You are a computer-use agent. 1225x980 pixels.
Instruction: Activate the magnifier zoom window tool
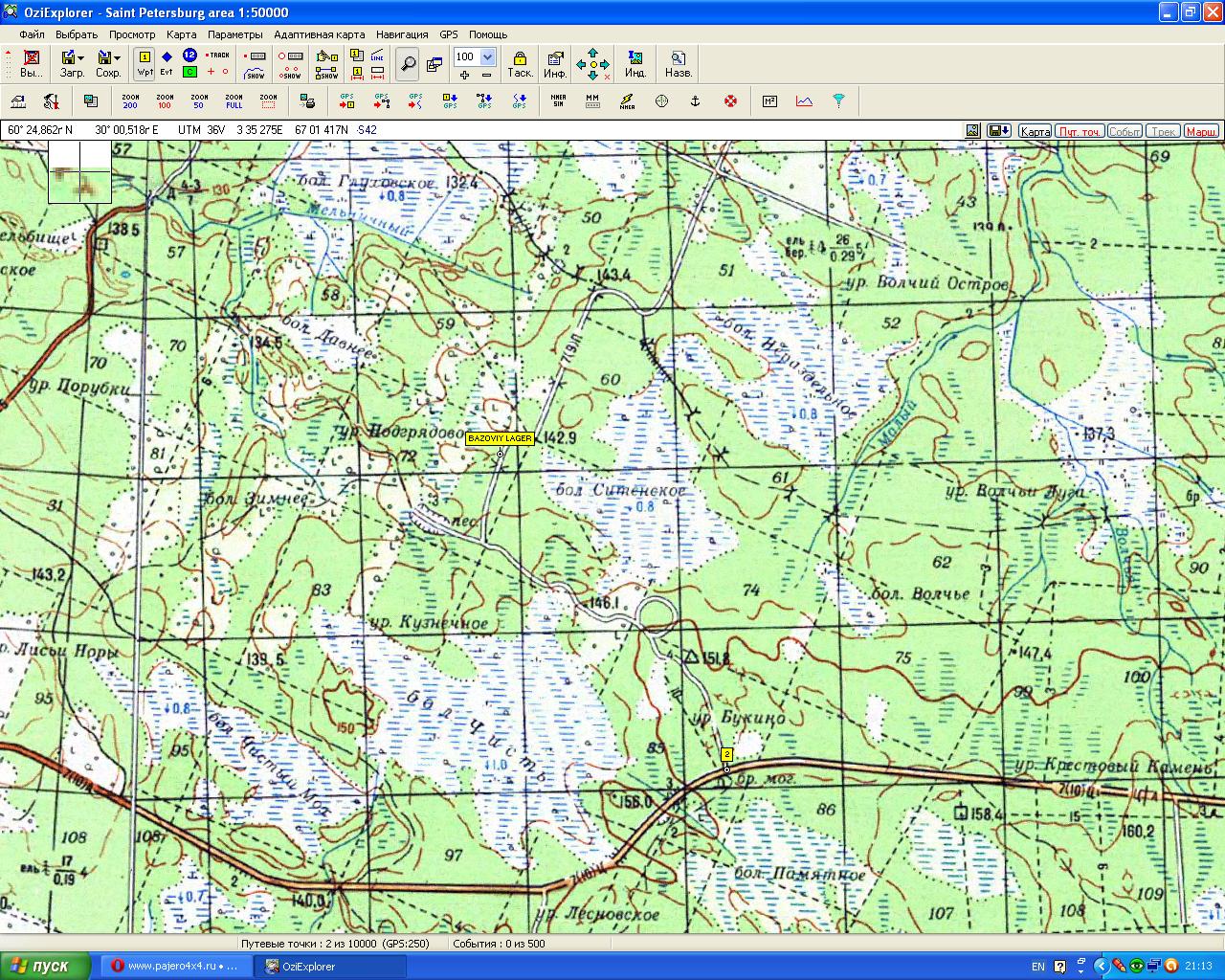pyautogui.click(x=408, y=64)
